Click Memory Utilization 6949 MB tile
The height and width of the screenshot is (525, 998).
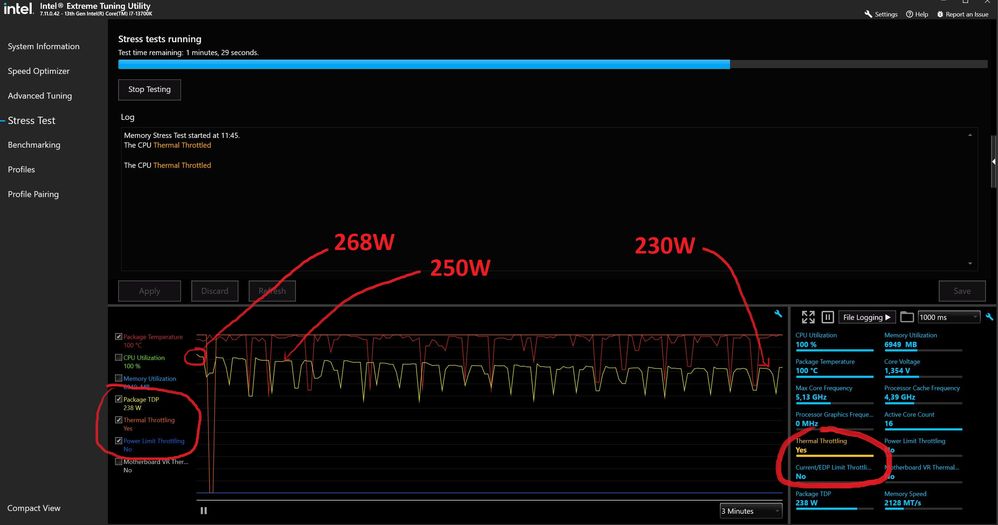923,341
